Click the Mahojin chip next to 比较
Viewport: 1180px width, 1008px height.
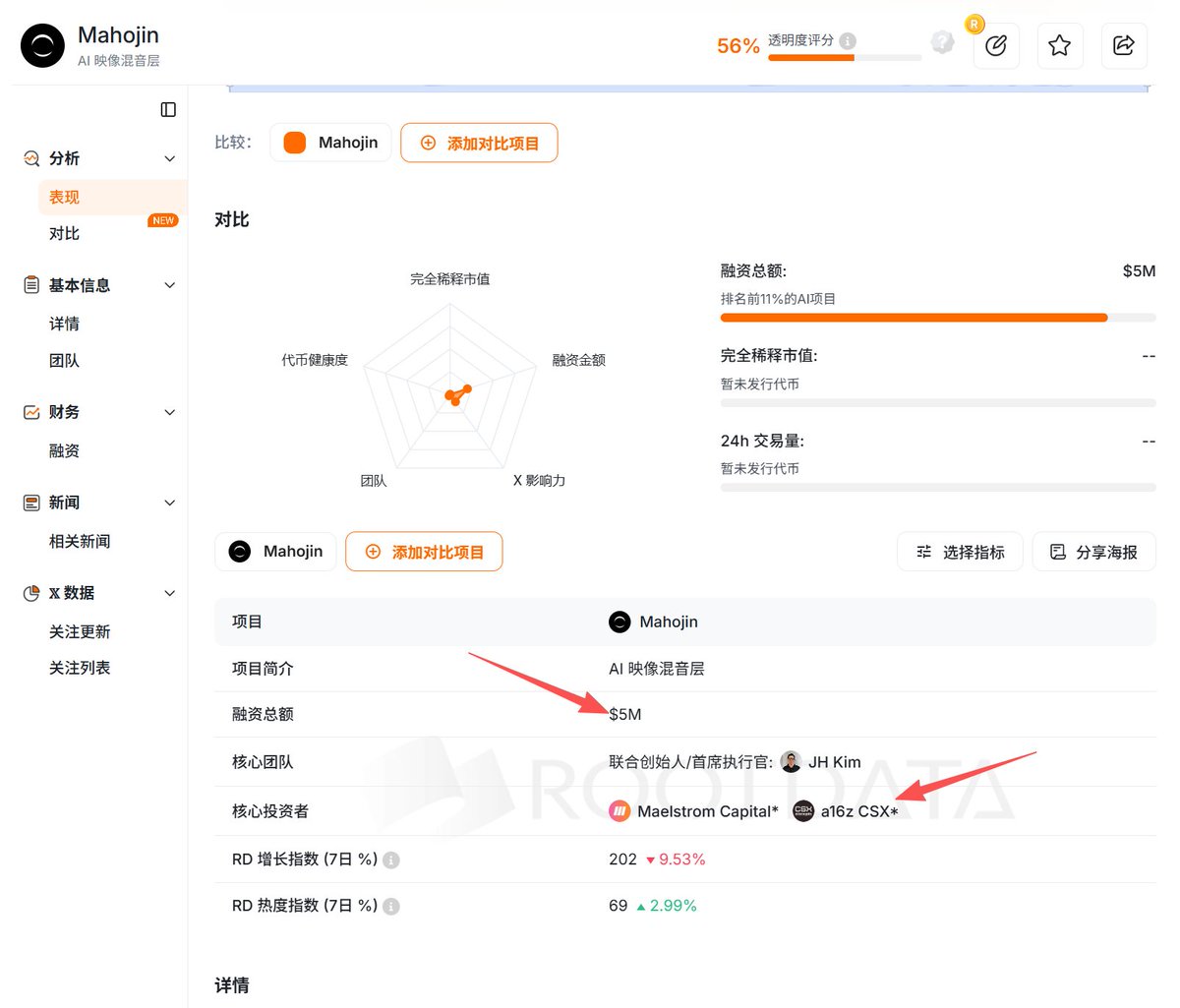330,143
